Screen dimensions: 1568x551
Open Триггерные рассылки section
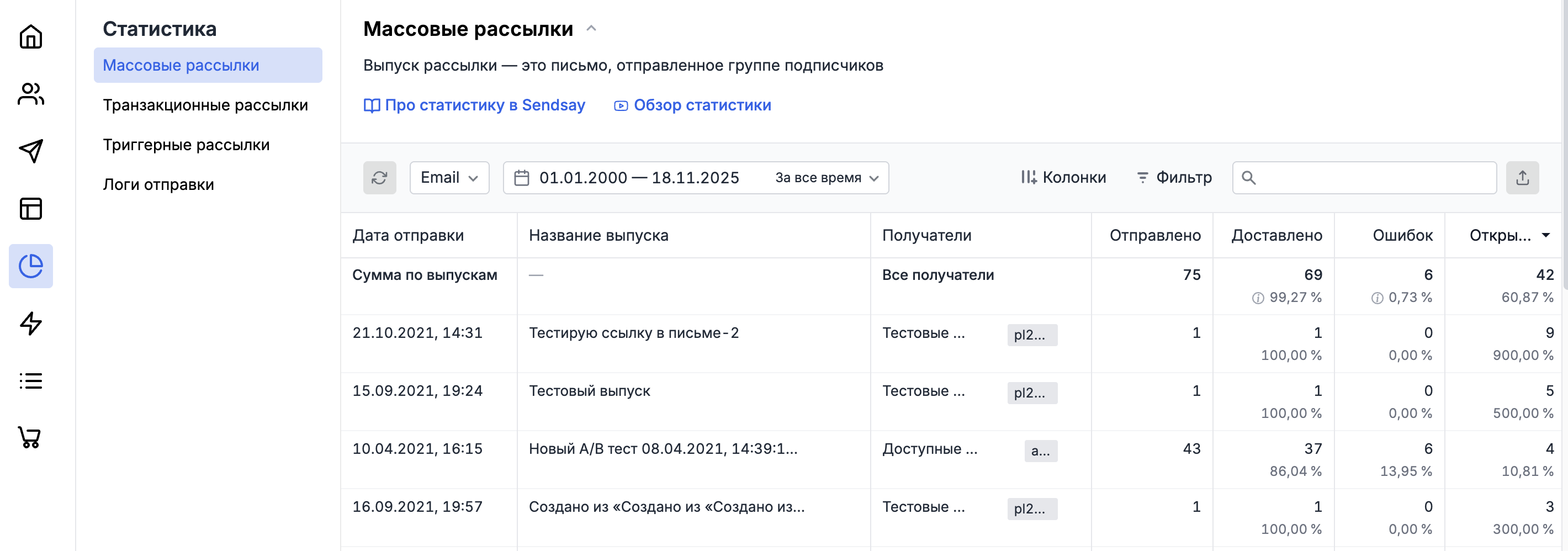[x=186, y=145]
